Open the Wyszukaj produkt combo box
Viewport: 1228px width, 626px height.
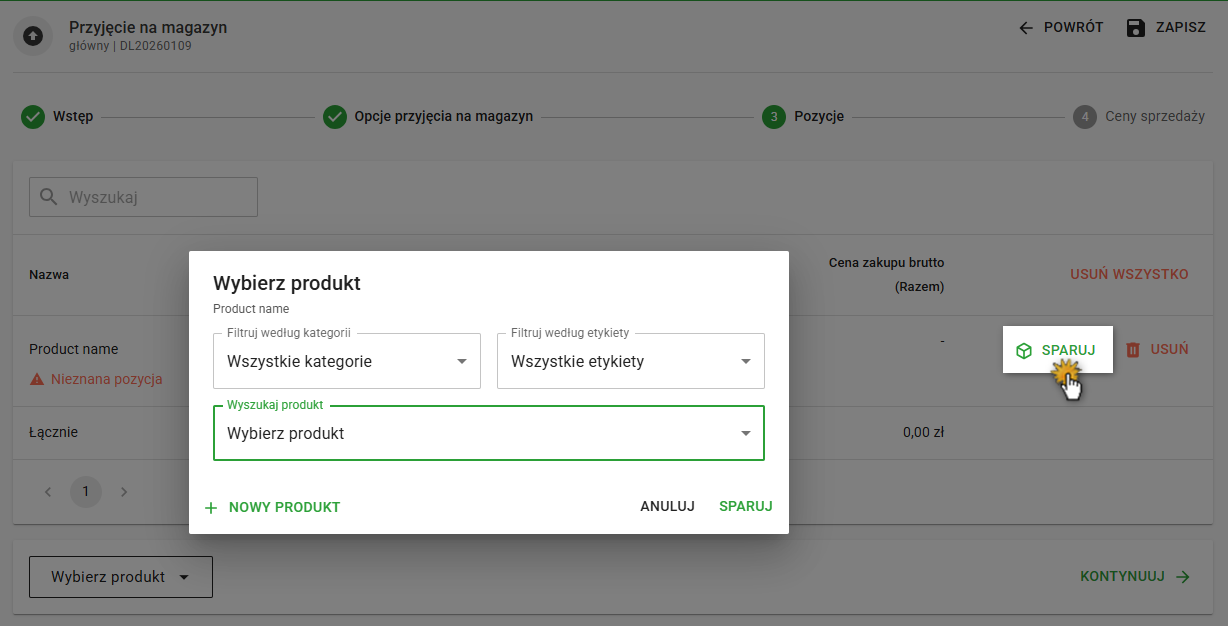[x=489, y=433]
